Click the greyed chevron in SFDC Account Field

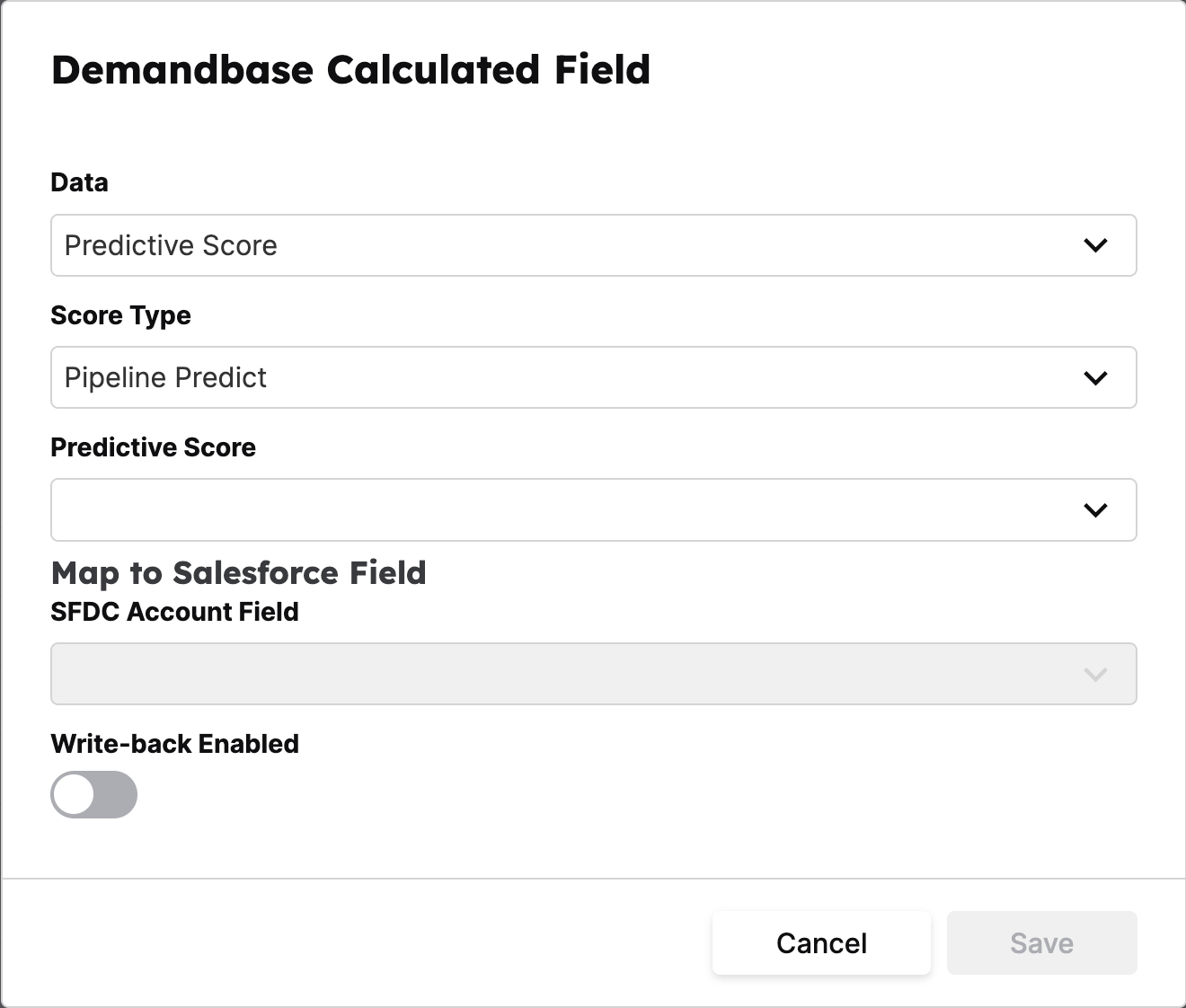1095,674
